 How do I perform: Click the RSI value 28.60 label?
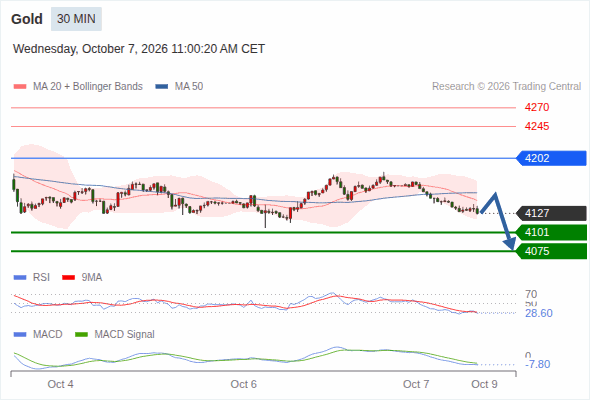coord(539,313)
